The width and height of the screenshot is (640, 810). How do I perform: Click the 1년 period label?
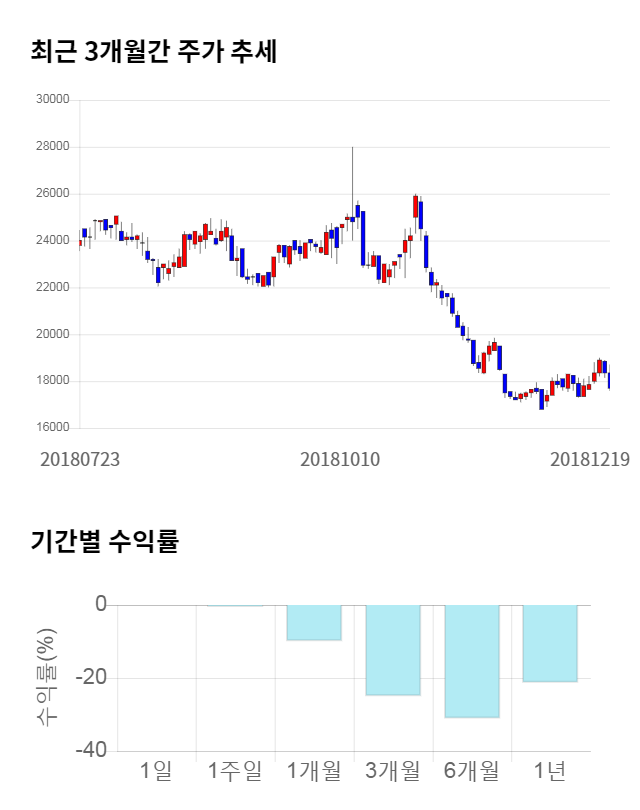[x=550, y=771]
